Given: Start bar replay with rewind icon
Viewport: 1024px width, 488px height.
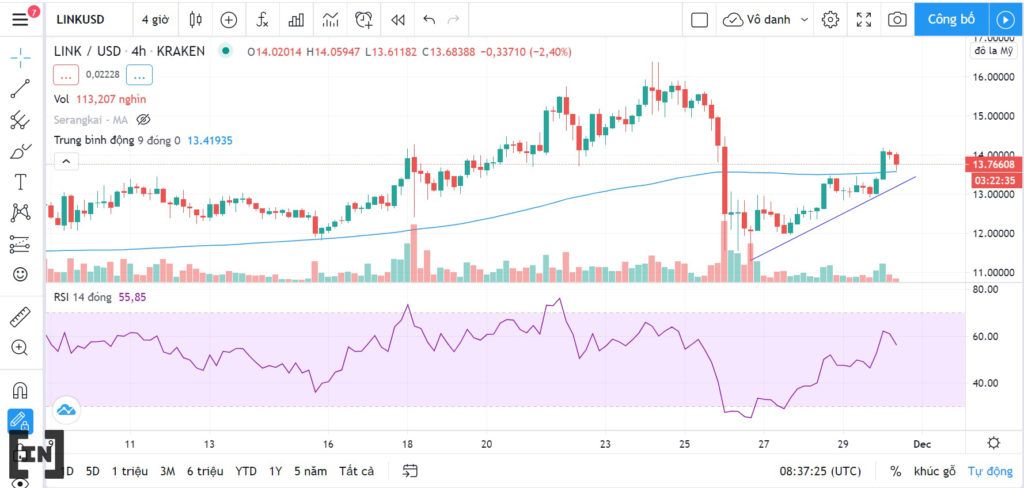Looking at the screenshot, I should click(397, 20).
